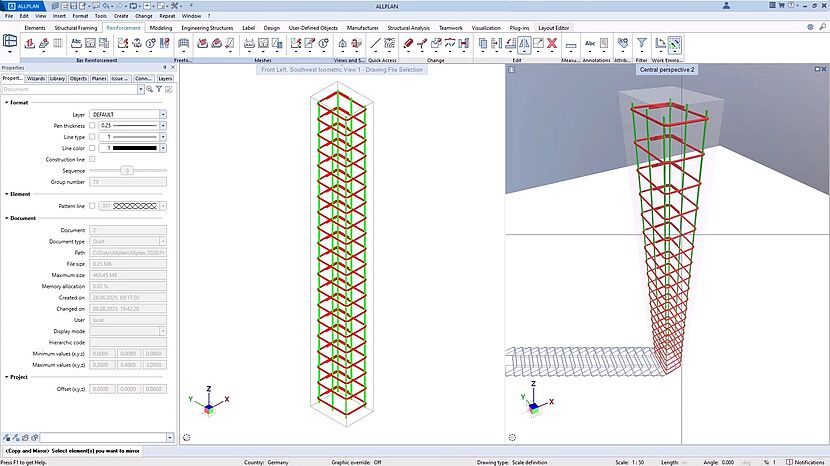Click the Mirror tool in Edit group

pyautogui.click(x=525, y=44)
